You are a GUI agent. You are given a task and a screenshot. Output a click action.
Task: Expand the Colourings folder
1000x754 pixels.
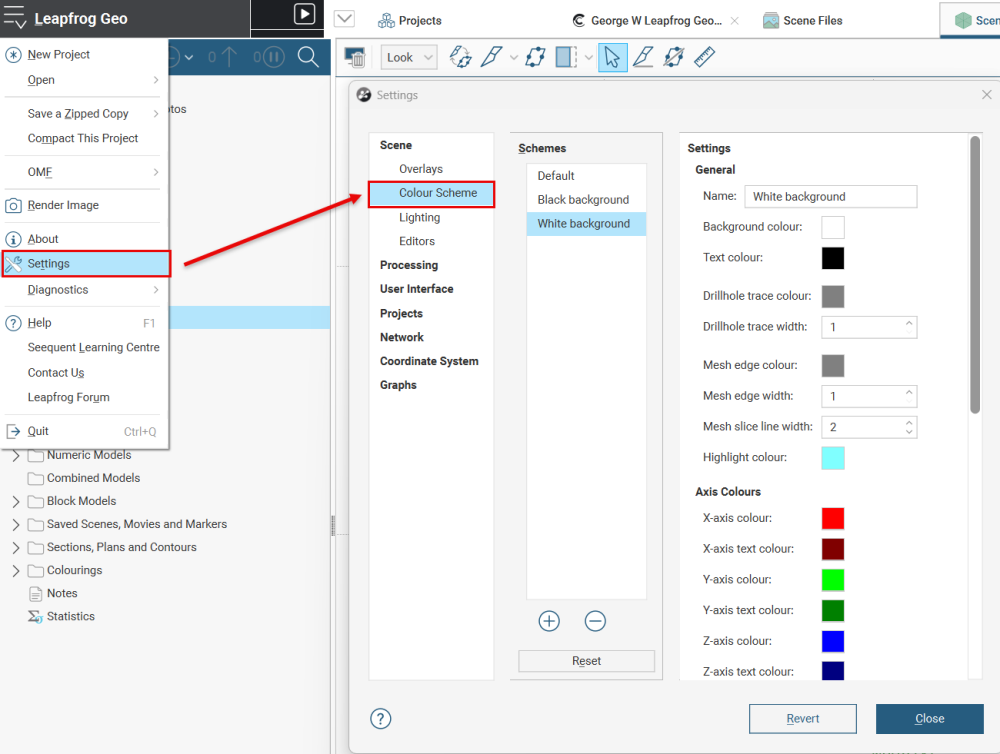point(16,570)
